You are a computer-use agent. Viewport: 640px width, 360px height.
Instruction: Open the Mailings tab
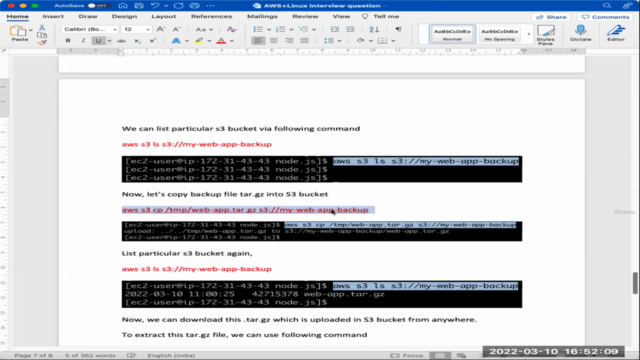[x=262, y=16]
